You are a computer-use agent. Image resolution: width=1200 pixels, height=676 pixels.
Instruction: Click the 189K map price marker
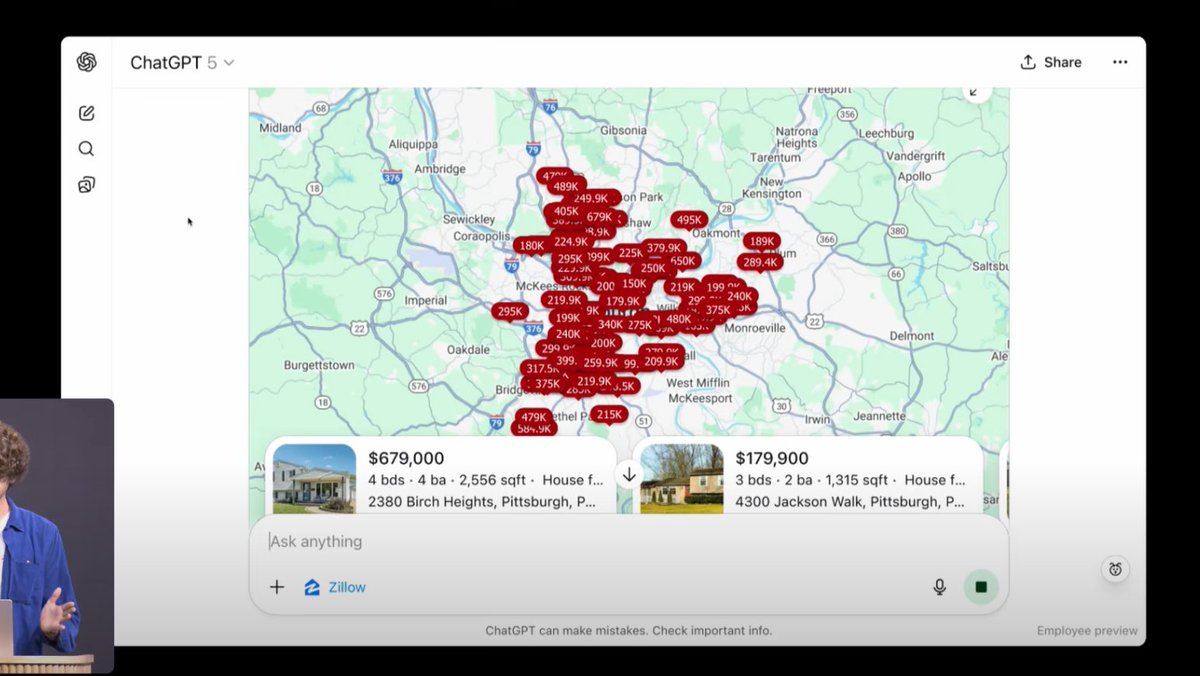click(x=762, y=242)
